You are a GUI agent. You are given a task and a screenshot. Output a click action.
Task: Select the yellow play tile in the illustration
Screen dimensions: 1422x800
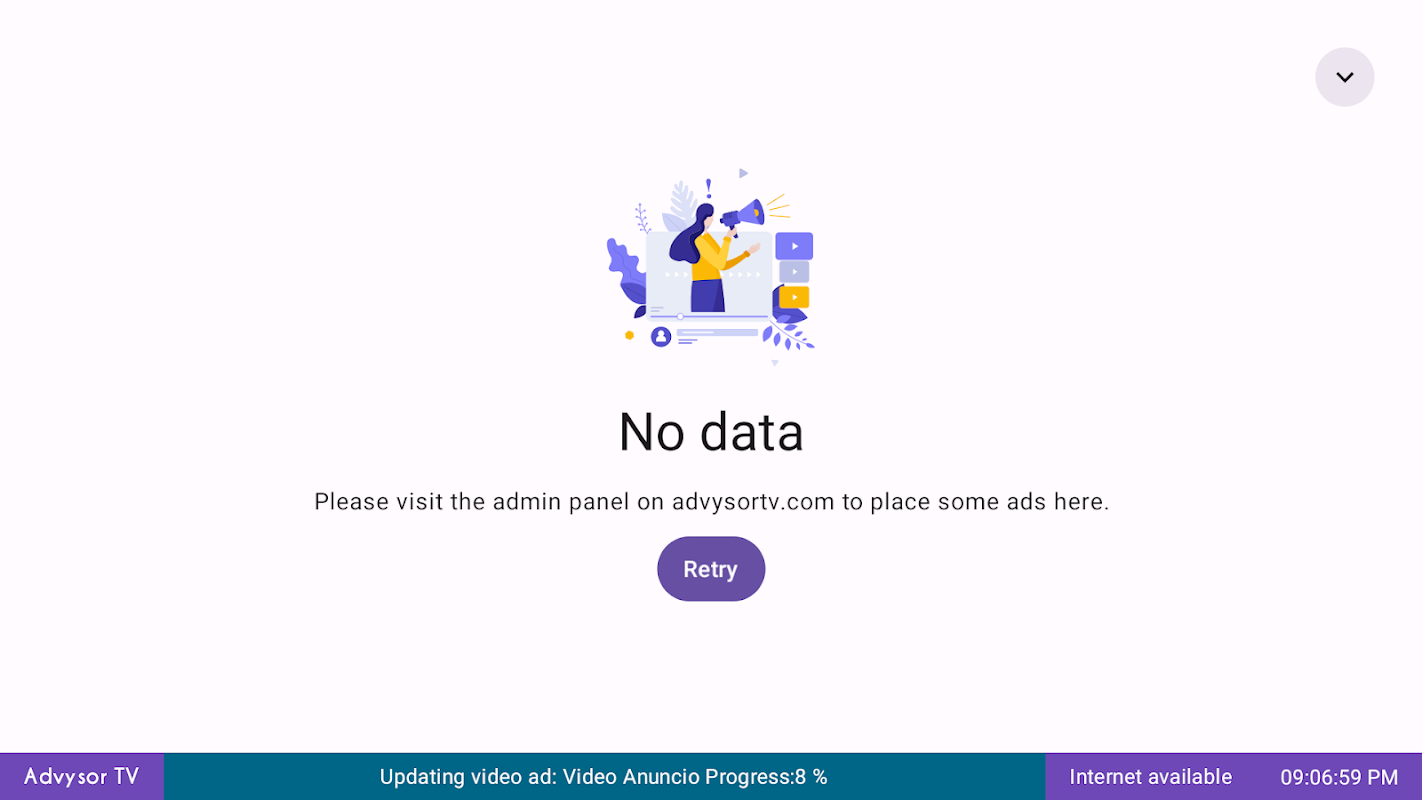(x=794, y=297)
